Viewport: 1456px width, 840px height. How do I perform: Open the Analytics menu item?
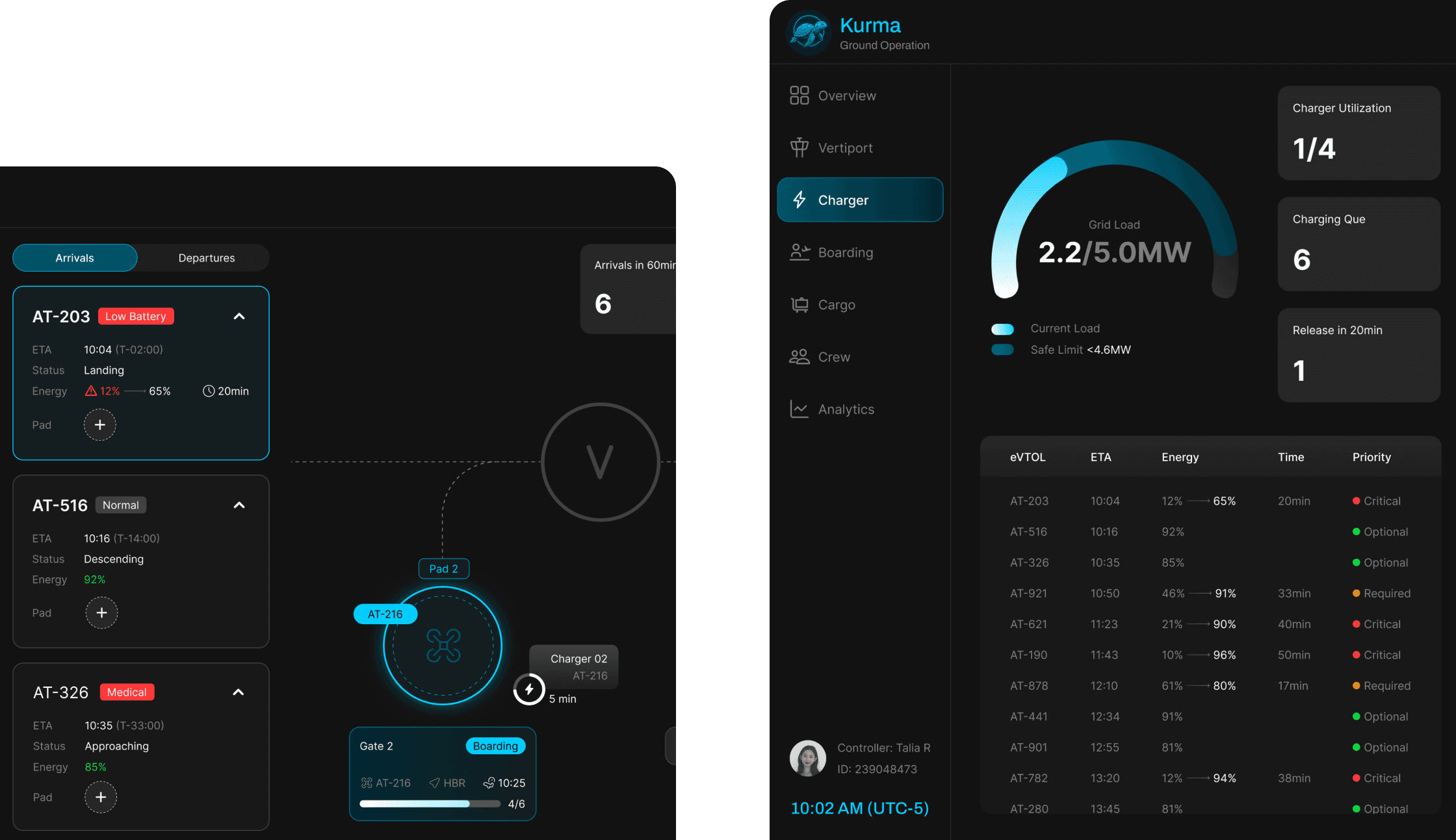pos(845,409)
